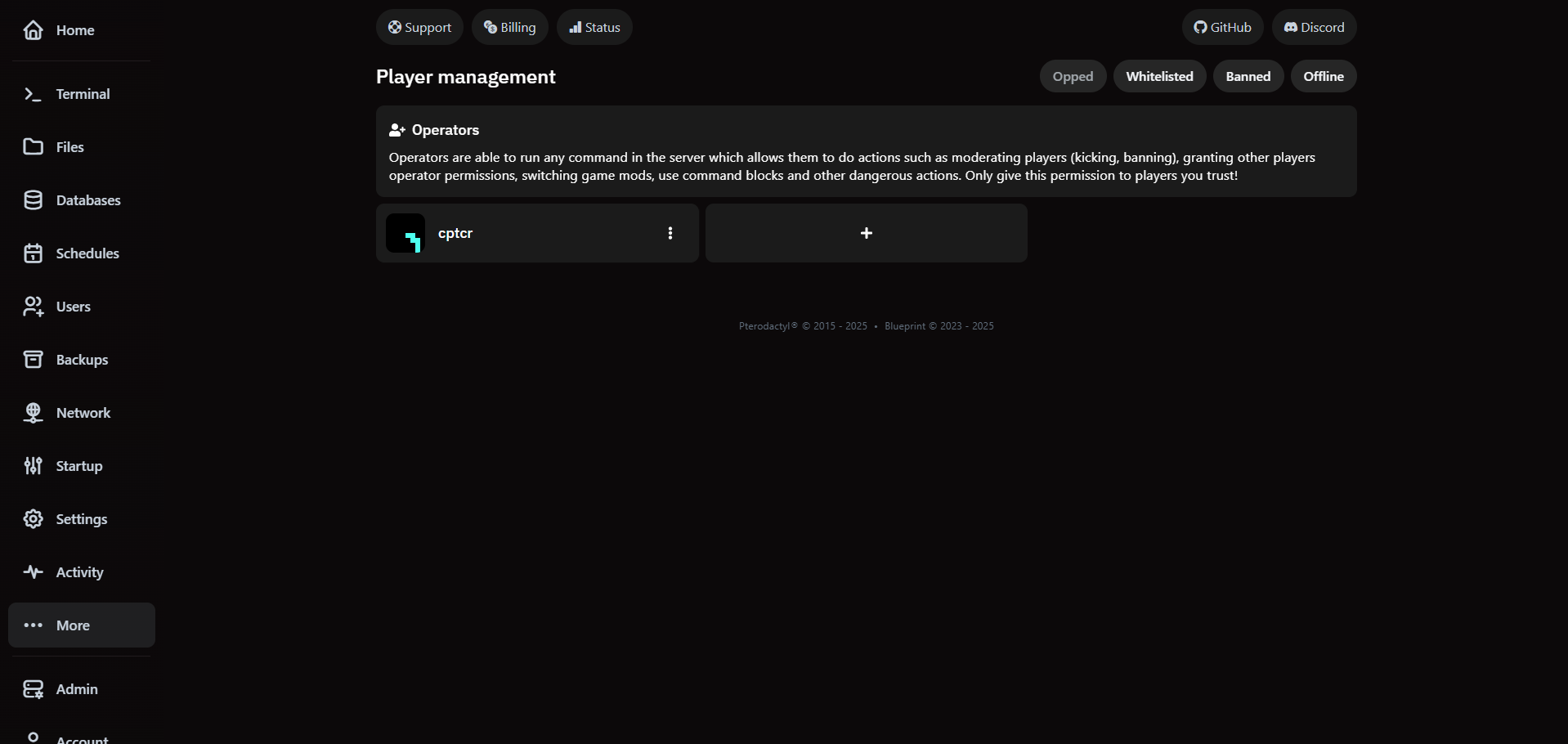Click the Startup sliders icon
Image resolution: width=1568 pixels, height=744 pixels.
tap(33, 465)
